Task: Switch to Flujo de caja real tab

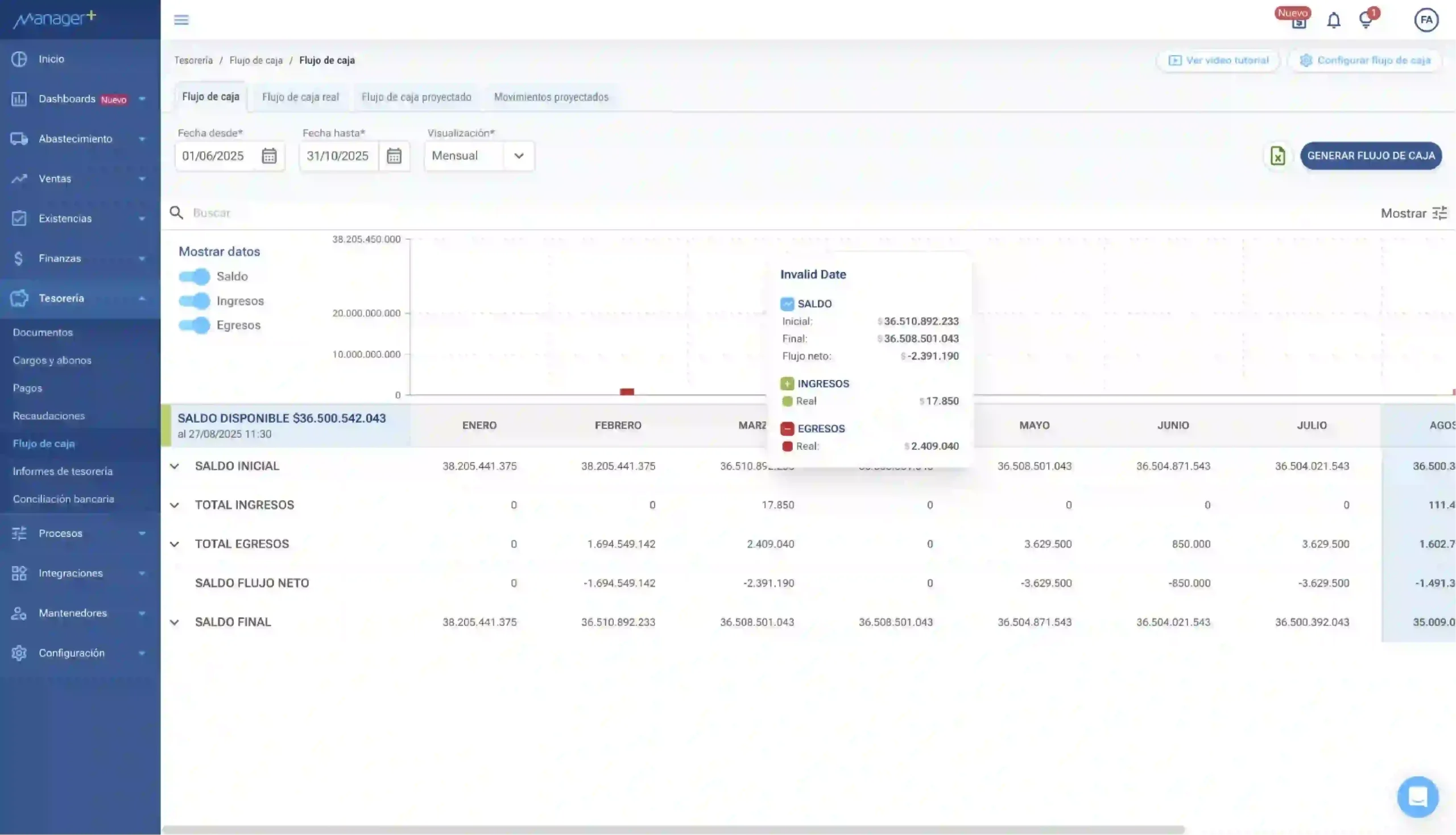Action: point(300,97)
